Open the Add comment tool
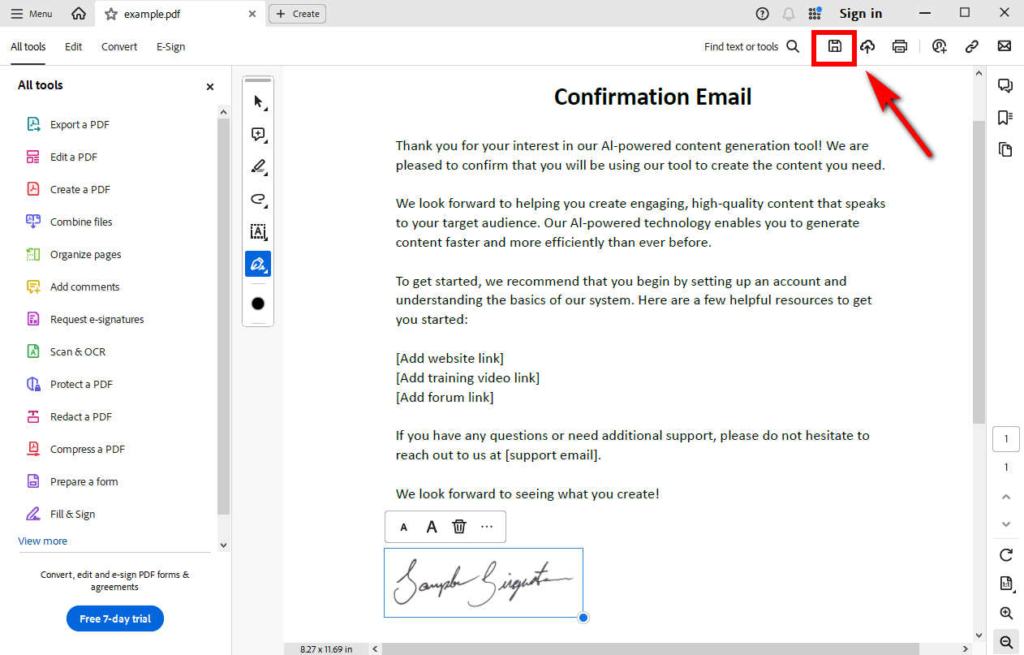1024x655 pixels. point(258,133)
